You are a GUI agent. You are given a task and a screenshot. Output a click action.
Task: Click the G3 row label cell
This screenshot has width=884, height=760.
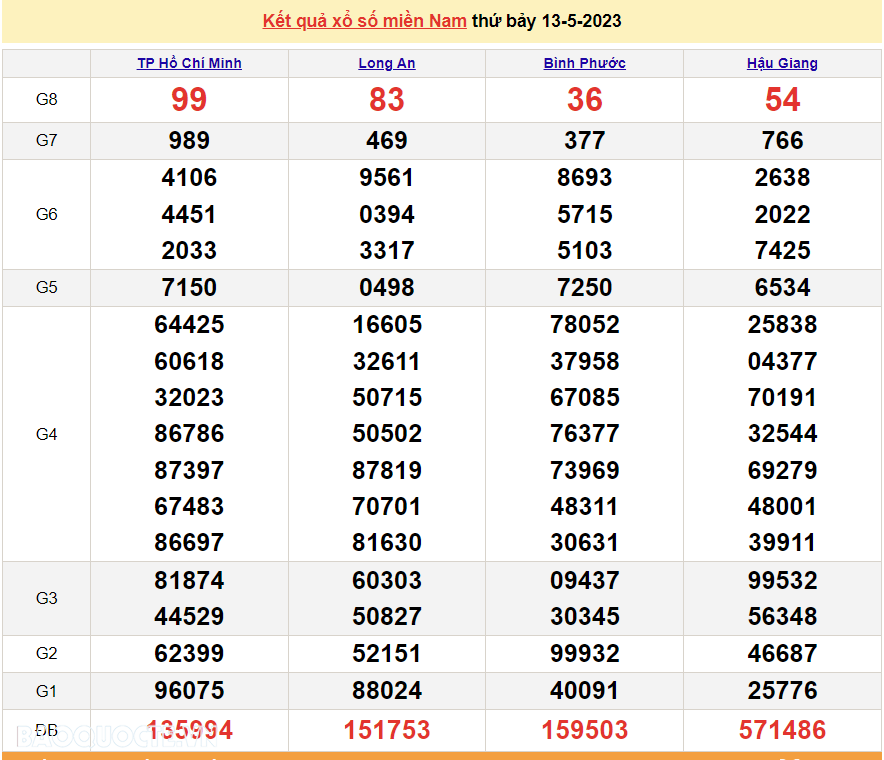[47, 598]
